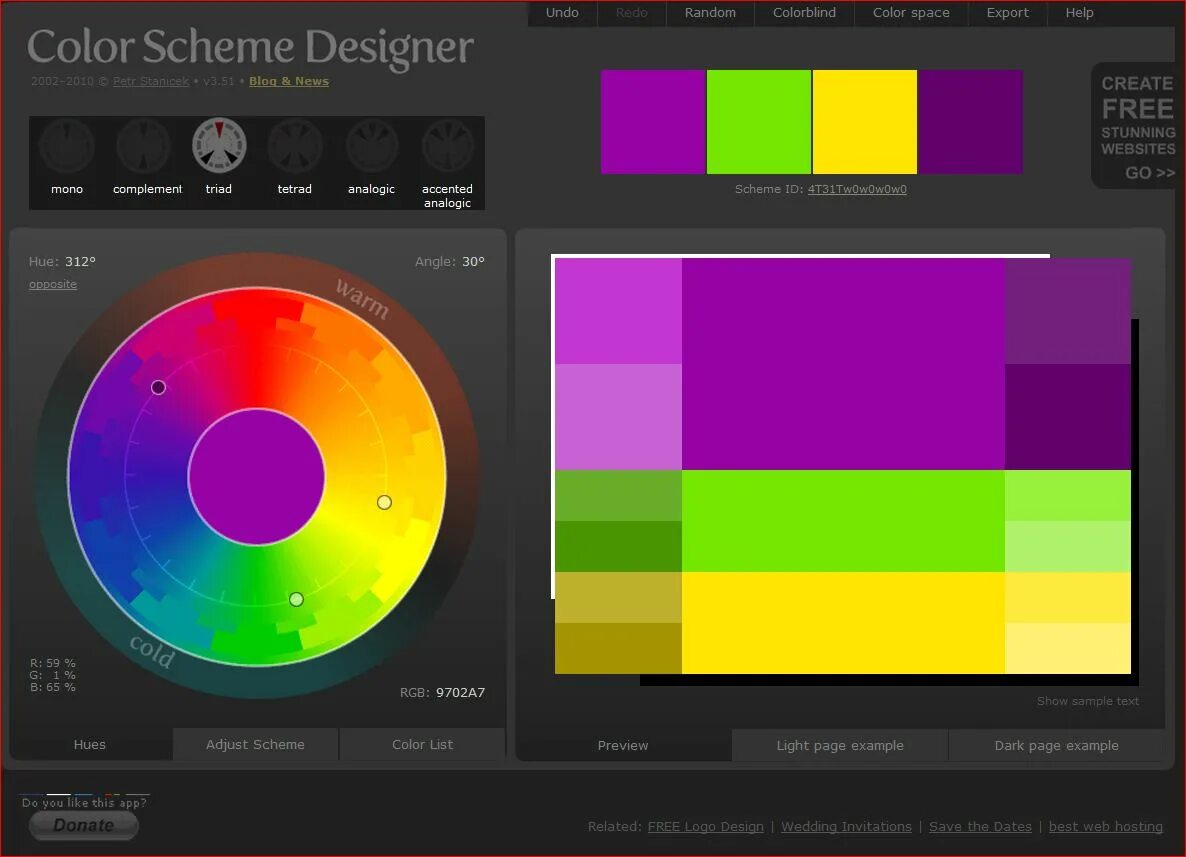Switch to the Adjust Scheme tab
Viewport: 1186px width, 857px height.
click(x=256, y=744)
